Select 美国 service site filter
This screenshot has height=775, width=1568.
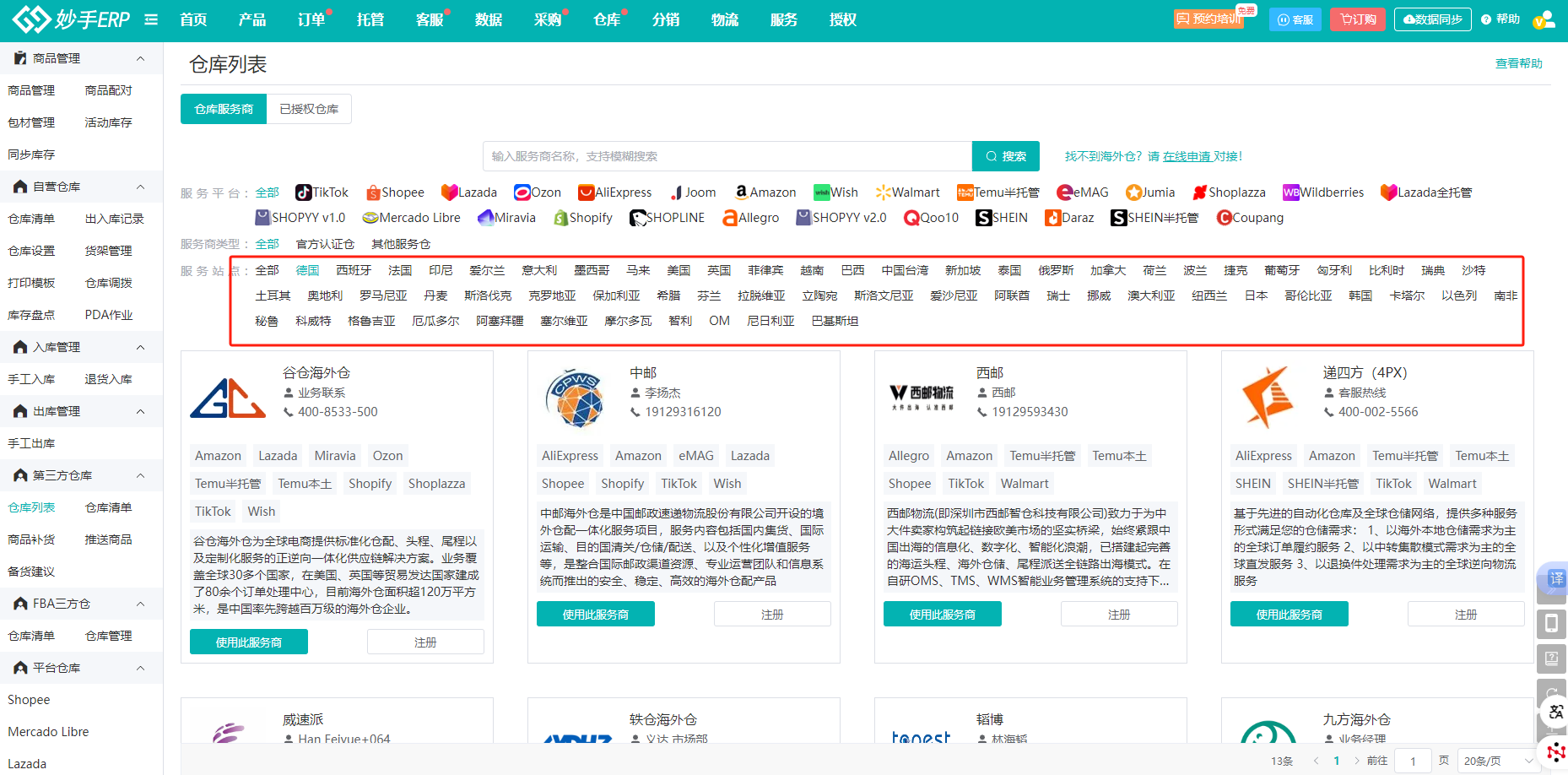[x=679, y=270]
